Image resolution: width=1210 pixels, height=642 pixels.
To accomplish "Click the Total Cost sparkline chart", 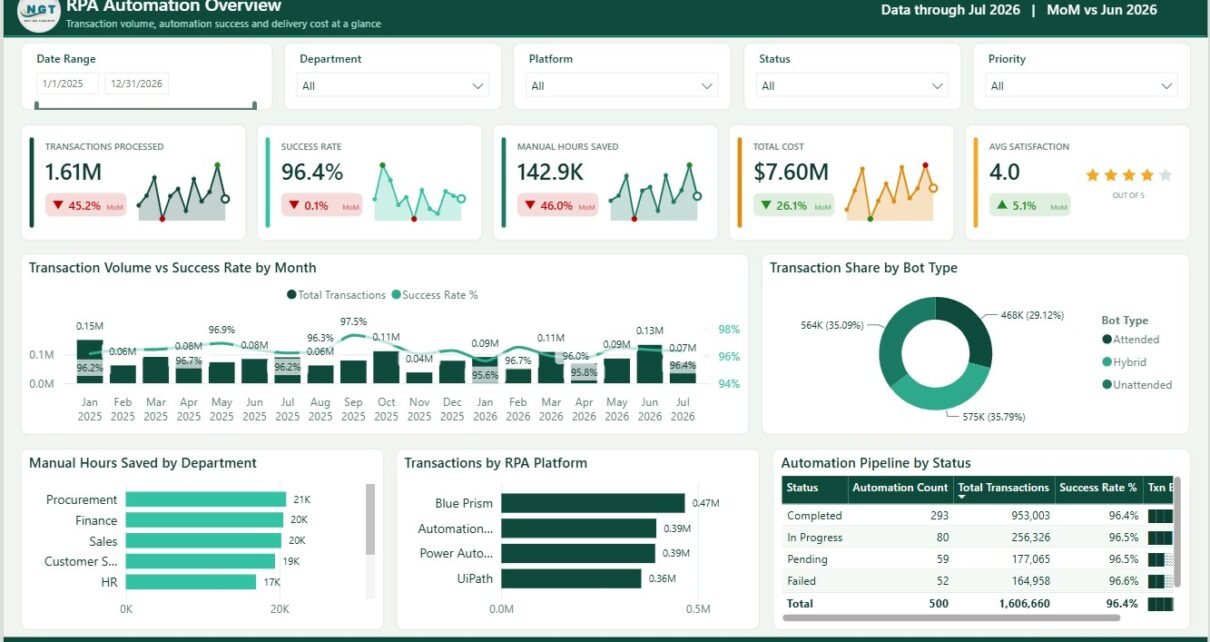I will (x=890, y=191).
